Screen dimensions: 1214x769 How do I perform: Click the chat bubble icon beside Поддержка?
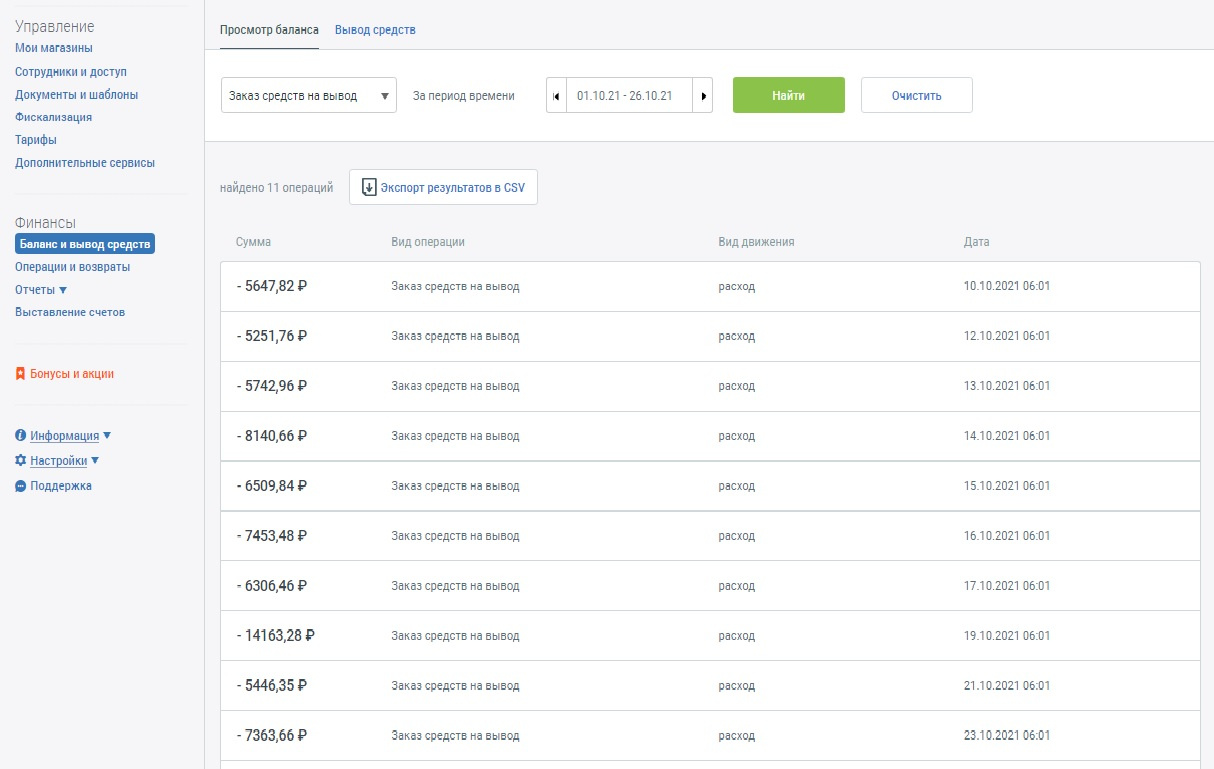[x=20, y=486]
